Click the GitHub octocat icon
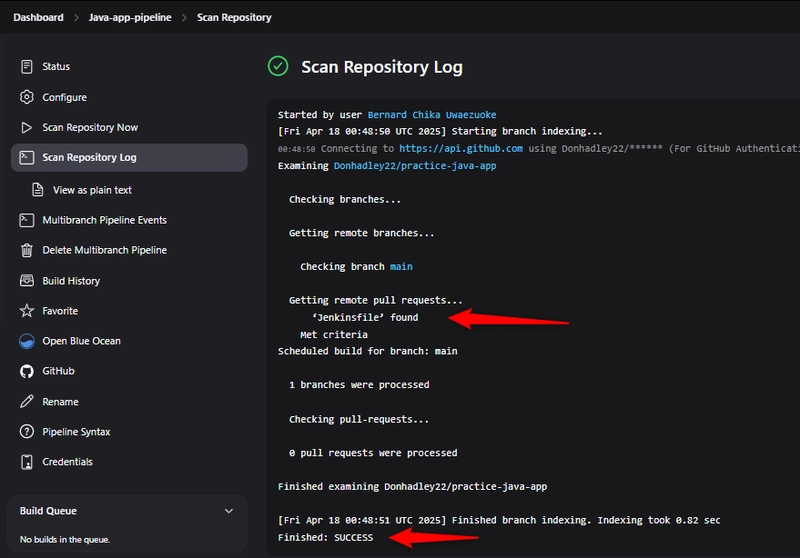Viewport: 800px width, 558px height. pos(27,371)
